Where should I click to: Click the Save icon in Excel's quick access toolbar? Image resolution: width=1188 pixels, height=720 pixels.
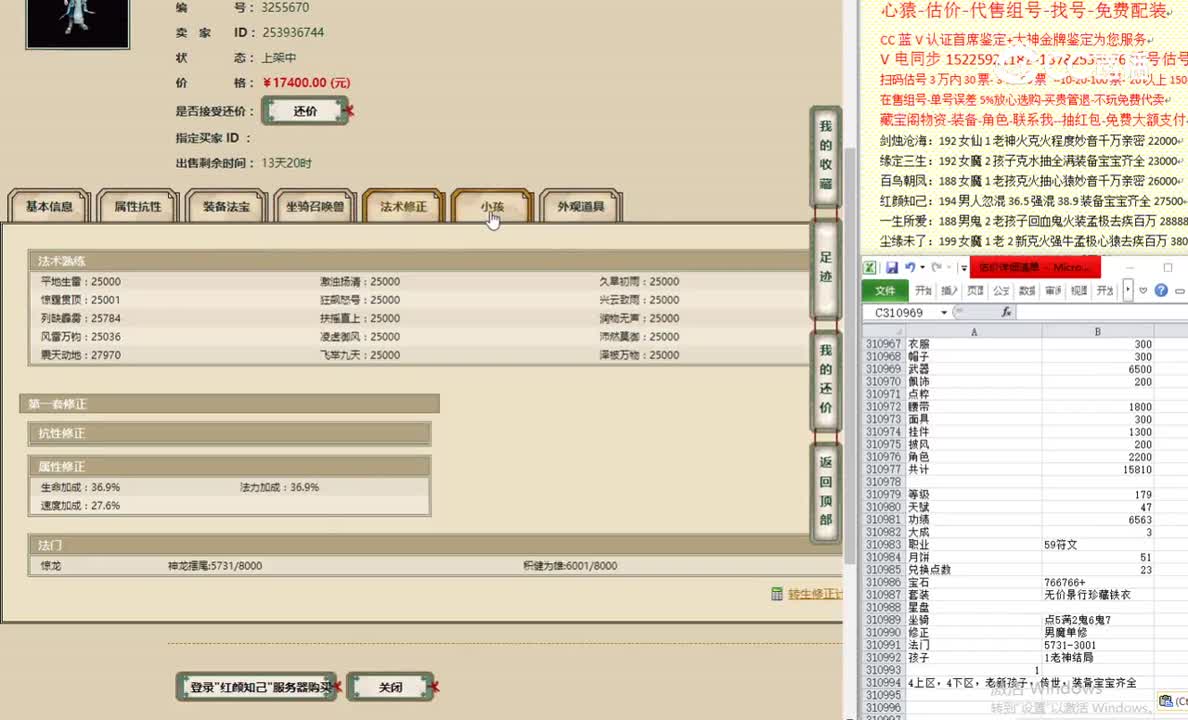(893, 266)
